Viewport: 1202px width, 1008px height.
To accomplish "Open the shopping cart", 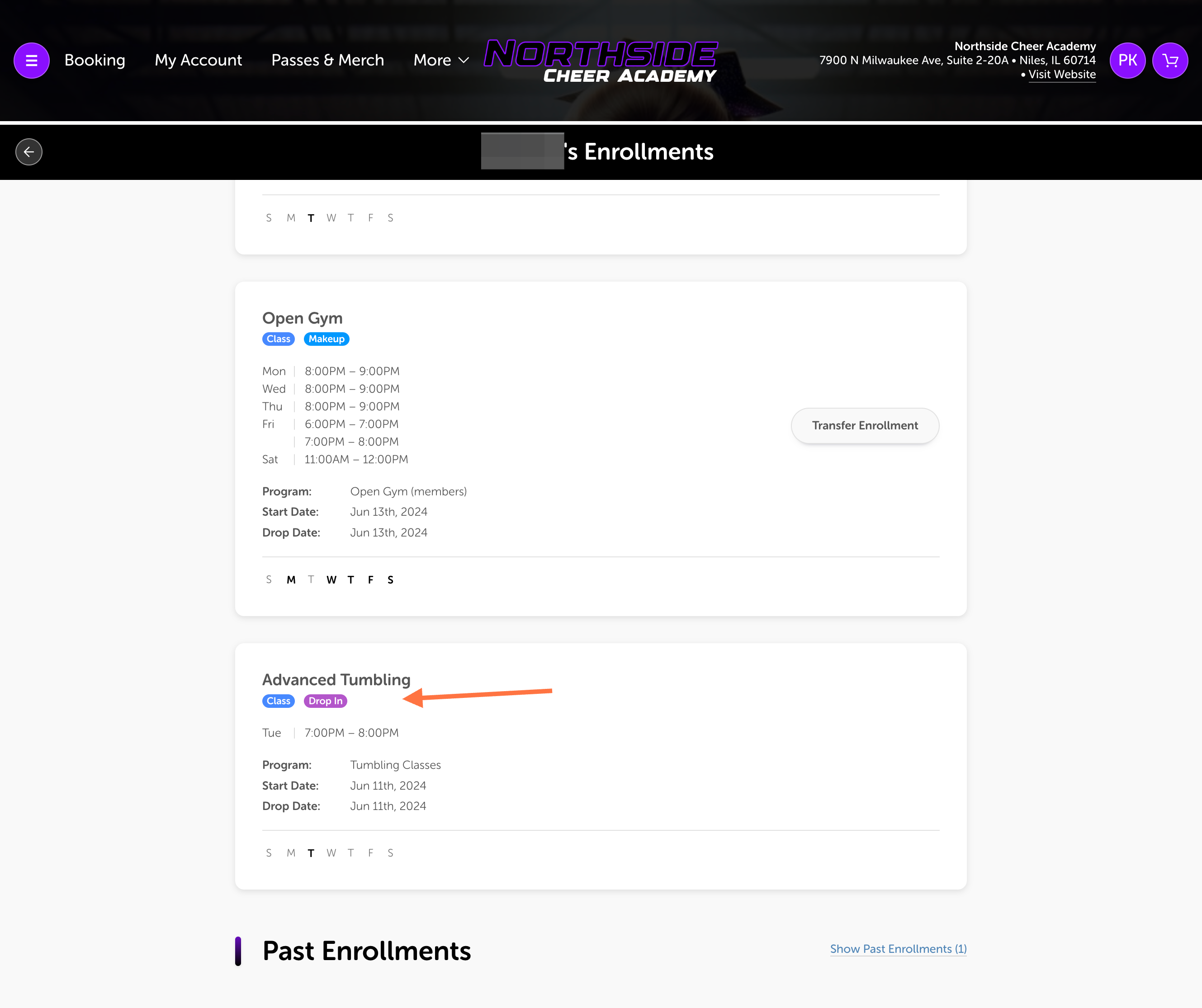I will click(x=1170, y=60).
